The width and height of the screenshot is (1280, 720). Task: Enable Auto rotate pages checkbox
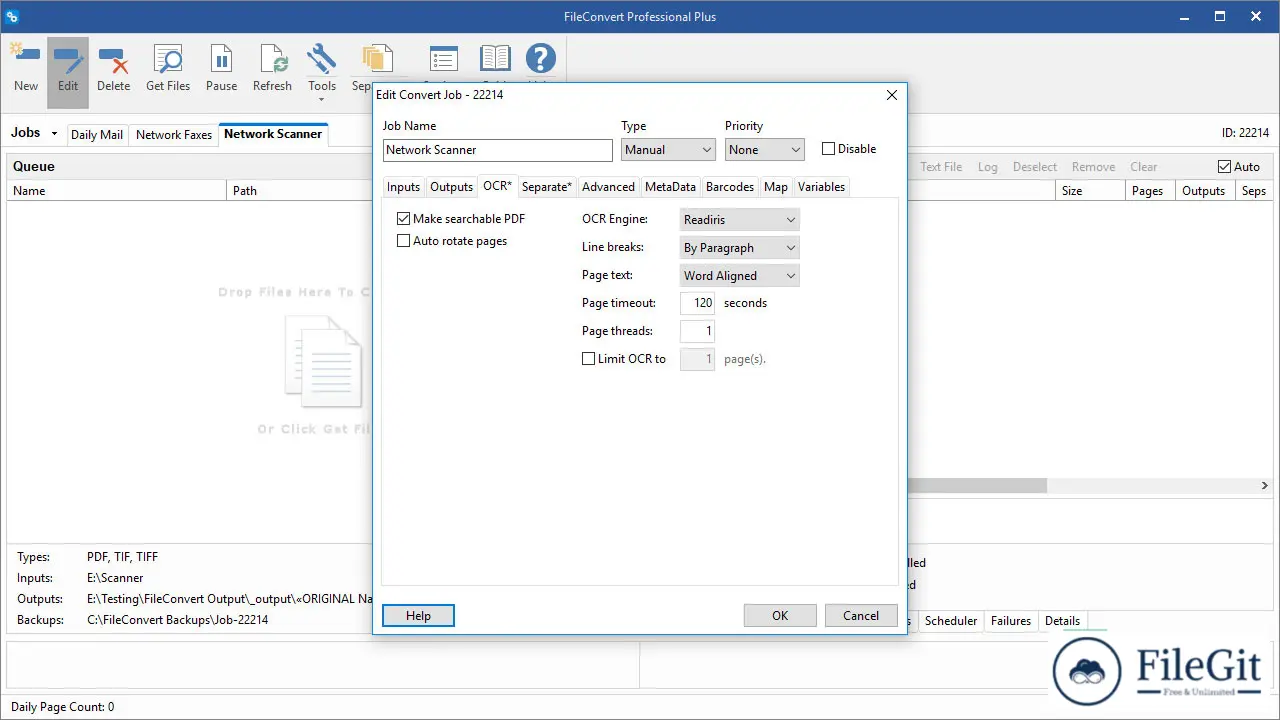tap(404, 241)
